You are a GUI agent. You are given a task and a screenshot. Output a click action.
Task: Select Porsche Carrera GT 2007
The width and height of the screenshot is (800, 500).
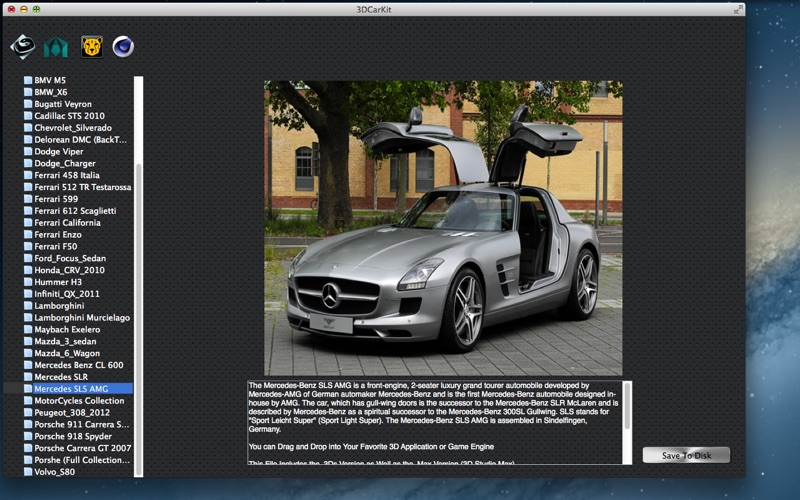click(x=83, y=448)
